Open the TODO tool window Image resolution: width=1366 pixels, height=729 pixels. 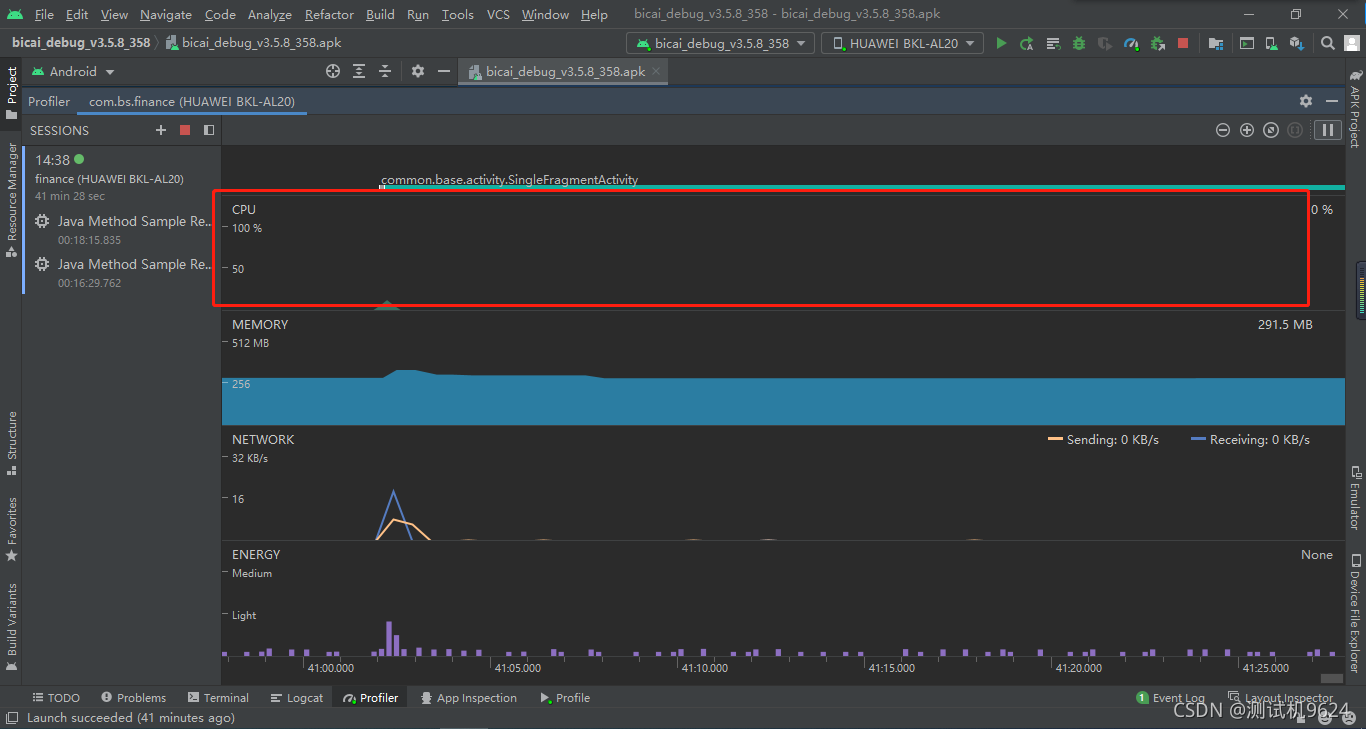tap(56, 698)
